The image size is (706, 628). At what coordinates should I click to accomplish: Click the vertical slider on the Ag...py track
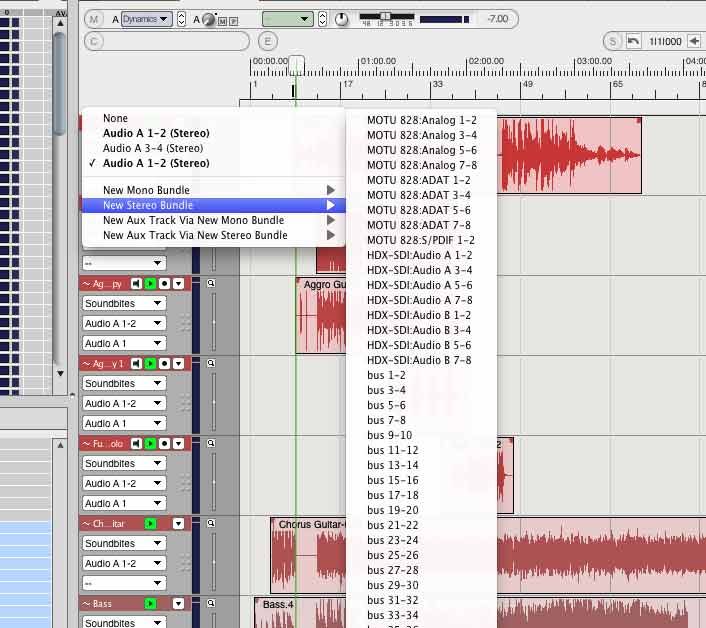pos(213,322)
